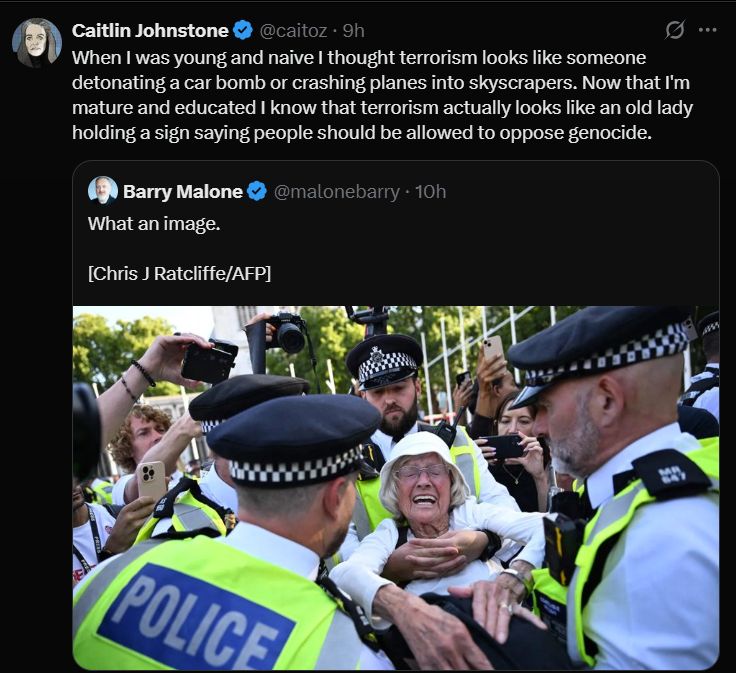Screen dimensions: 736x673
Task: Click the POLICE vest in the photo
Action: coord(197,621)
